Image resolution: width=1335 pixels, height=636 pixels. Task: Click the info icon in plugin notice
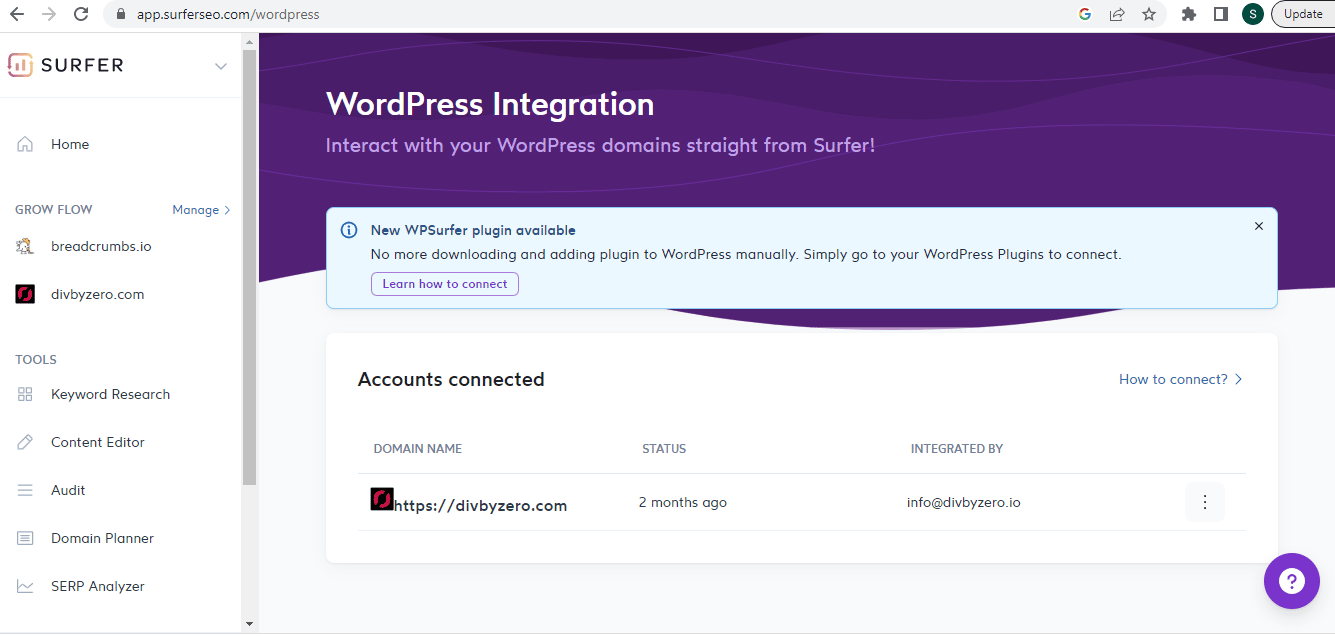(x=349, y=230)
